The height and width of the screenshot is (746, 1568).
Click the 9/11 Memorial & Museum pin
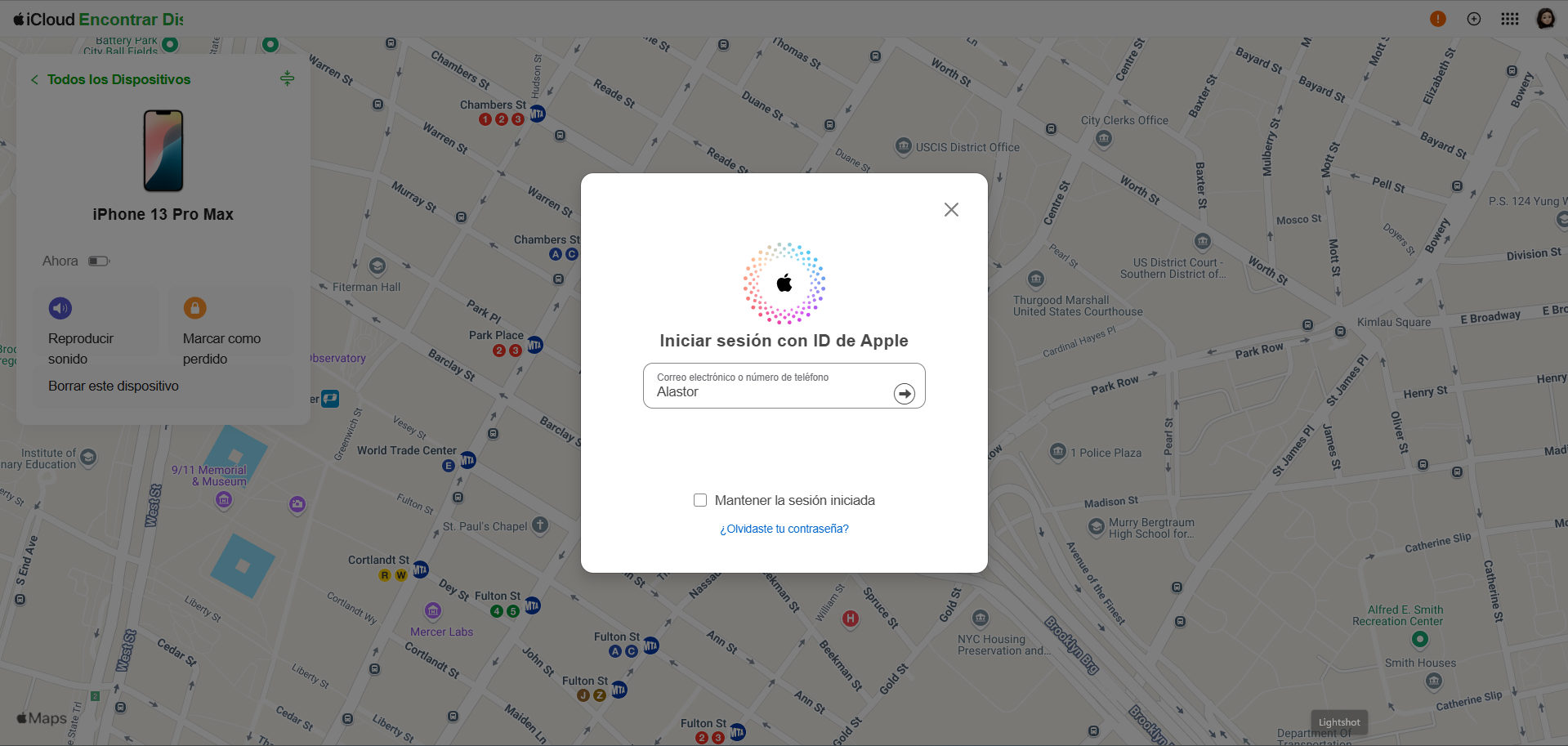pos(224,498)
